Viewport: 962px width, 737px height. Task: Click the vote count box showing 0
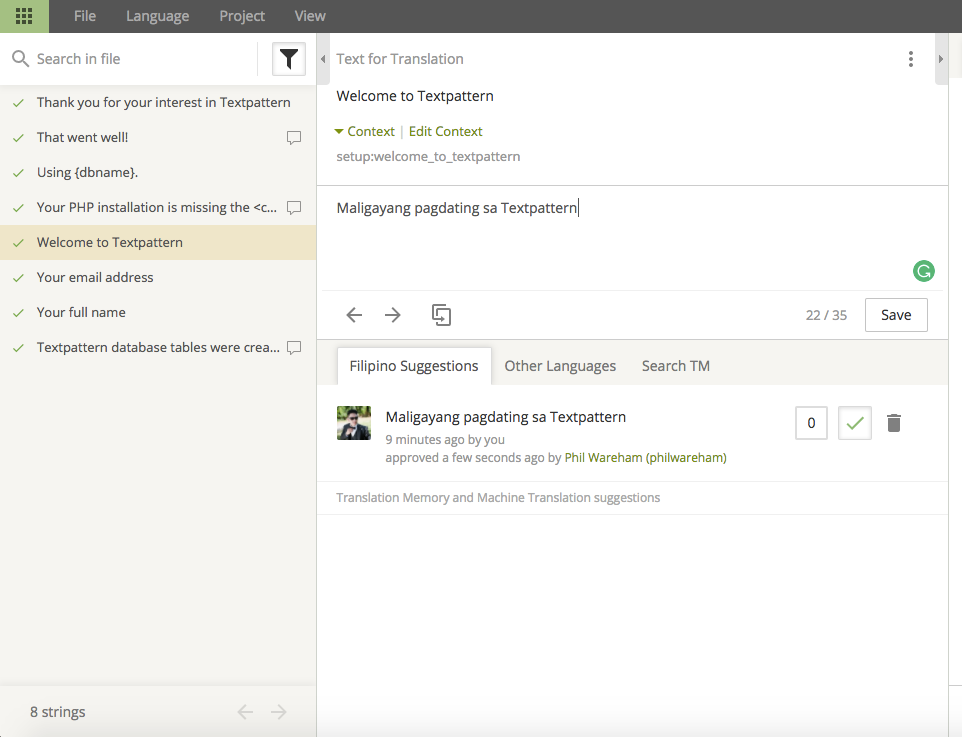[x=811, y=423]
